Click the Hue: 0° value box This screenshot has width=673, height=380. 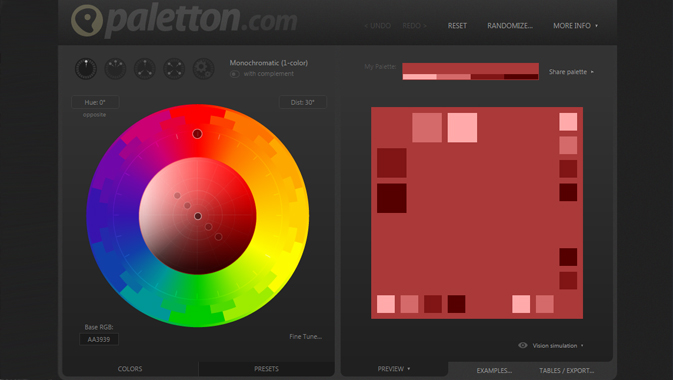[95, 102]
